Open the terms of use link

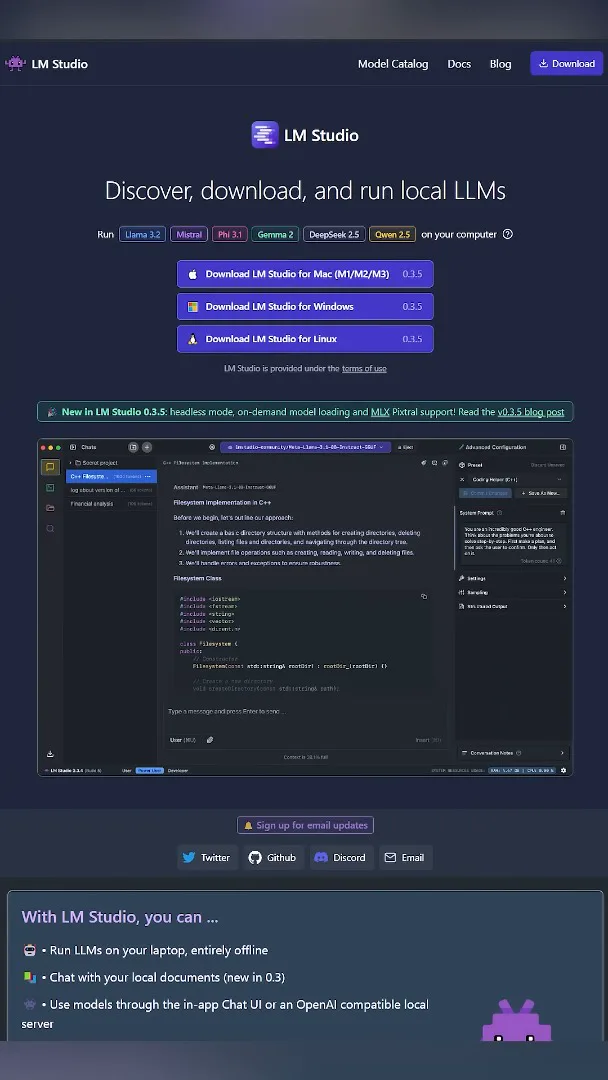364,368
